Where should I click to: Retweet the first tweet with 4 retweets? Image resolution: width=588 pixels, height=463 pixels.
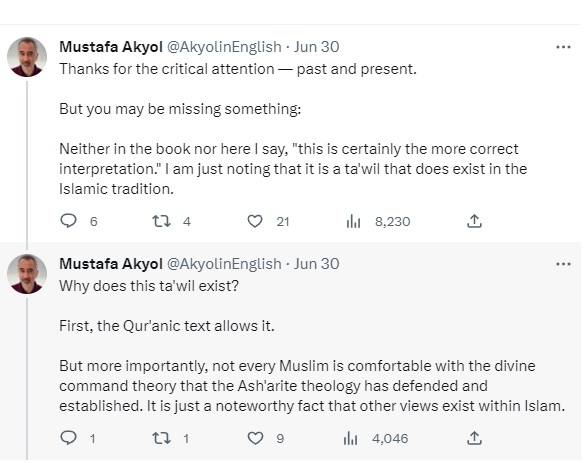tap(161, 221)
